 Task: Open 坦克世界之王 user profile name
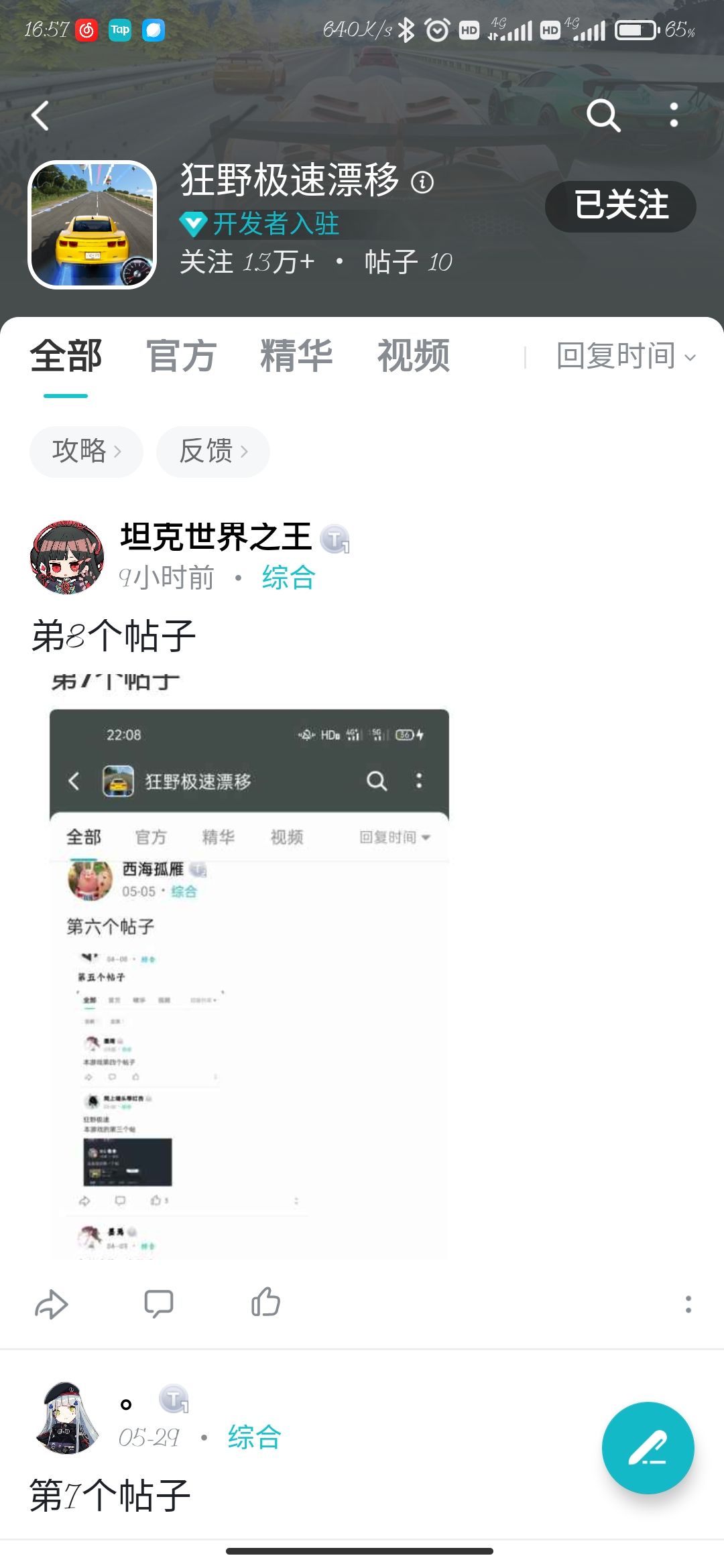pyautogui.click(x=216, y=537)
